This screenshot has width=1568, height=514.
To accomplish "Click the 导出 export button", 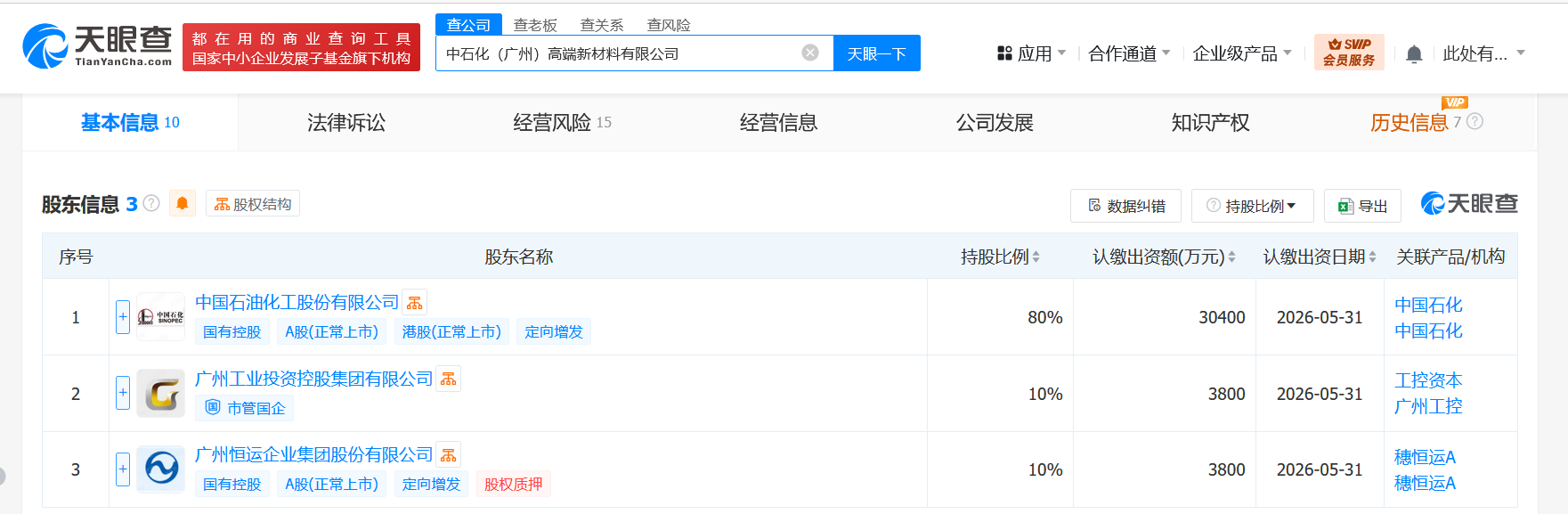I will tap(1362, 206).
